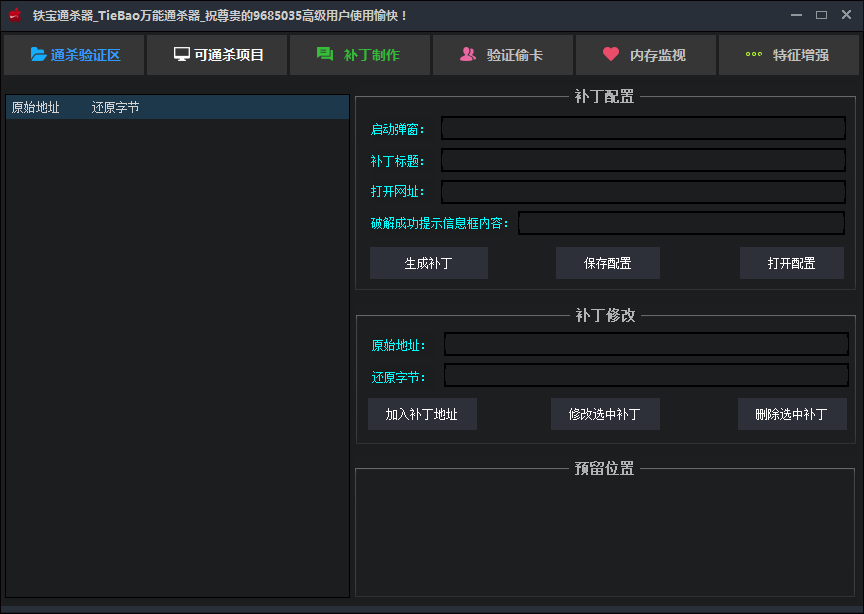The image size is (864, 614).
Task: Click the green chat icon on 补丁制作
Action: 325,55
